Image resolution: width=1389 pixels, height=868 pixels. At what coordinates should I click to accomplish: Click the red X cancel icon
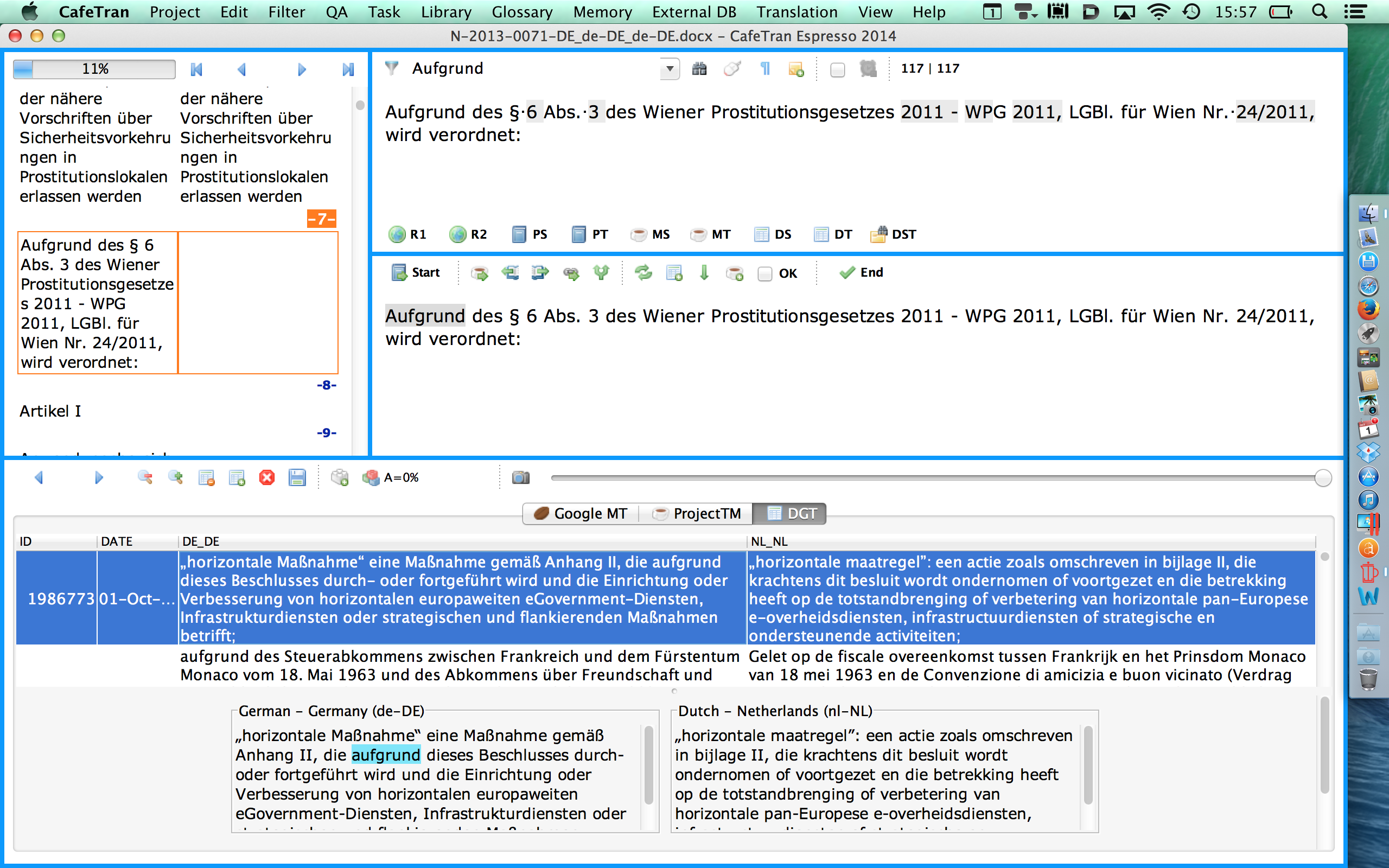pos(267,477)
